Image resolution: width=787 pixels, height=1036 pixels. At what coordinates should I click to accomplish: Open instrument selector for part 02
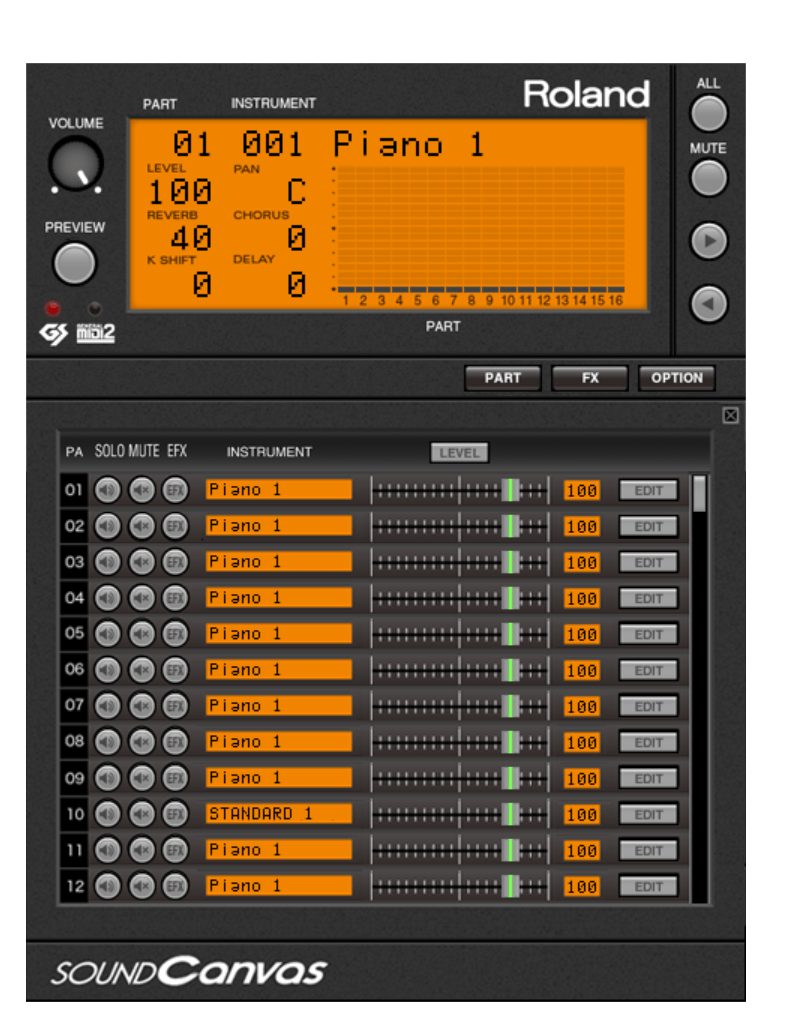point(278,526)
